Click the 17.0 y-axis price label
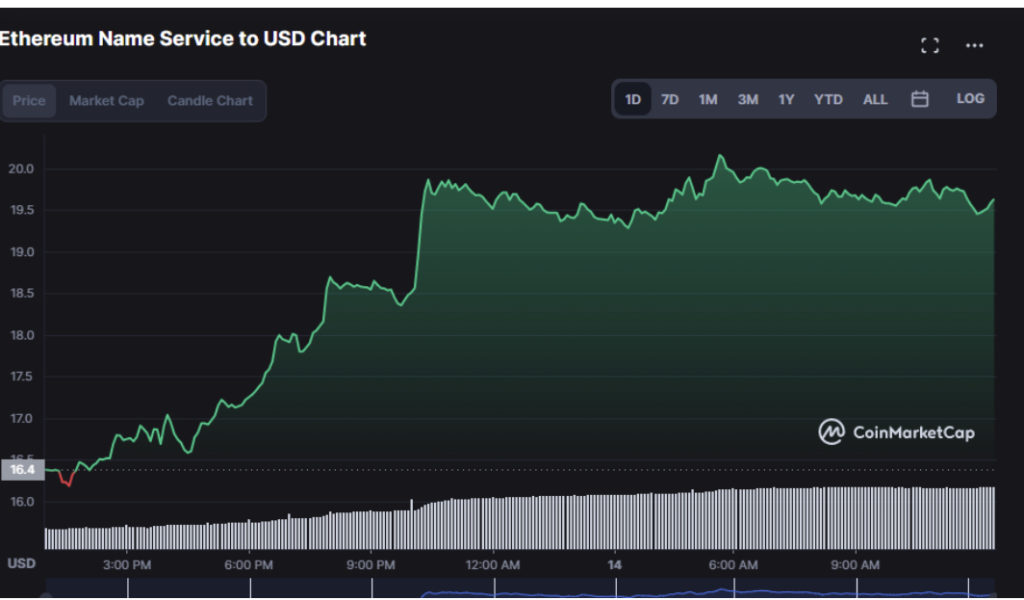The height and width of the screenshot is (600, 1024). coord(21,418)
